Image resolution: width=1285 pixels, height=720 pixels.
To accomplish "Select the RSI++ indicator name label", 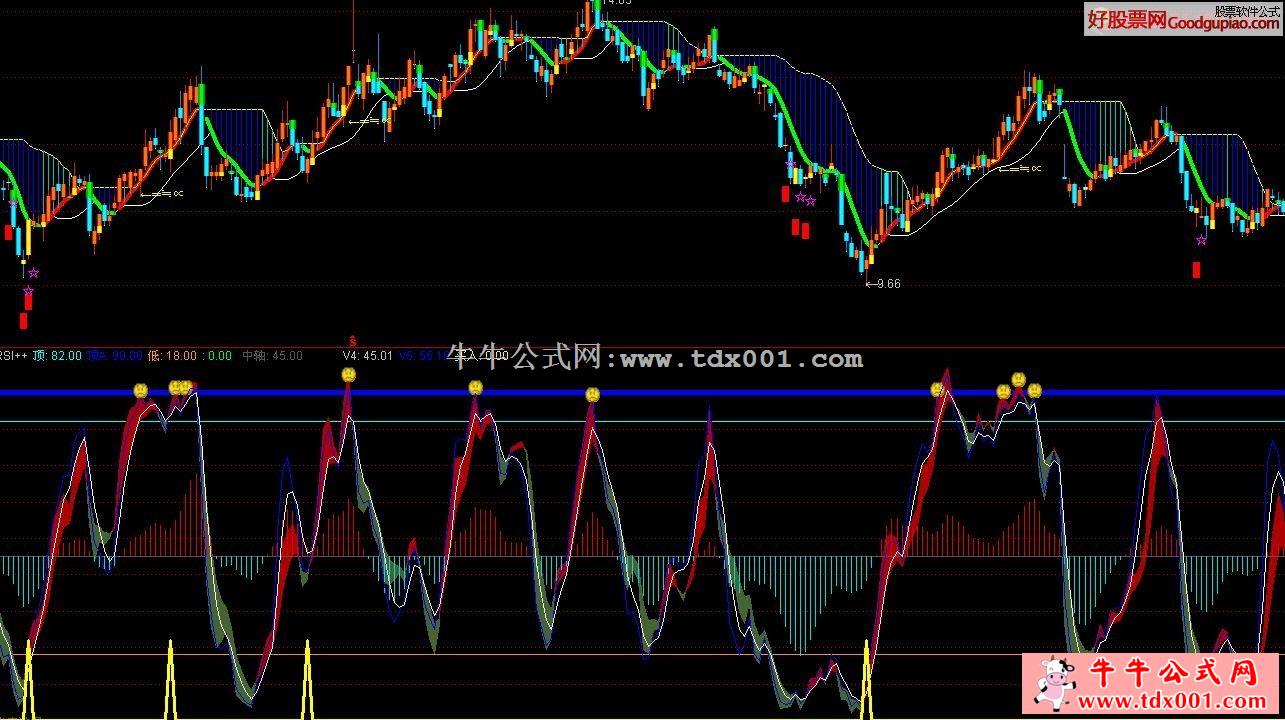I will coord(13,355).
